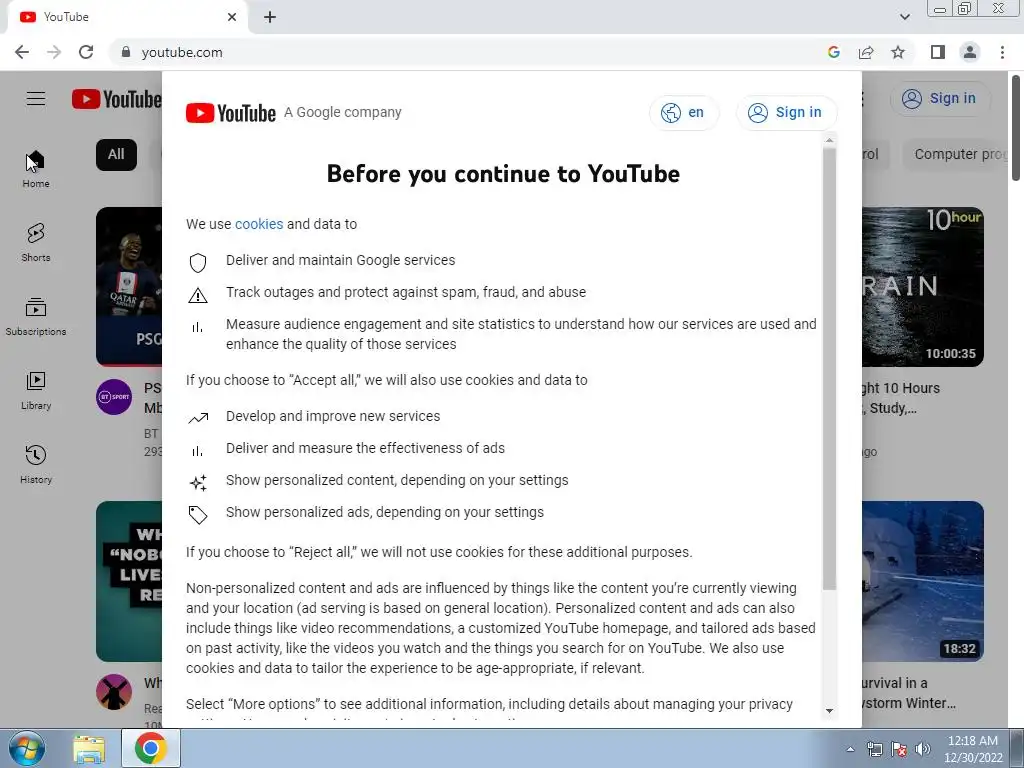Click the Chrome taskbar icon

point(151,748)
